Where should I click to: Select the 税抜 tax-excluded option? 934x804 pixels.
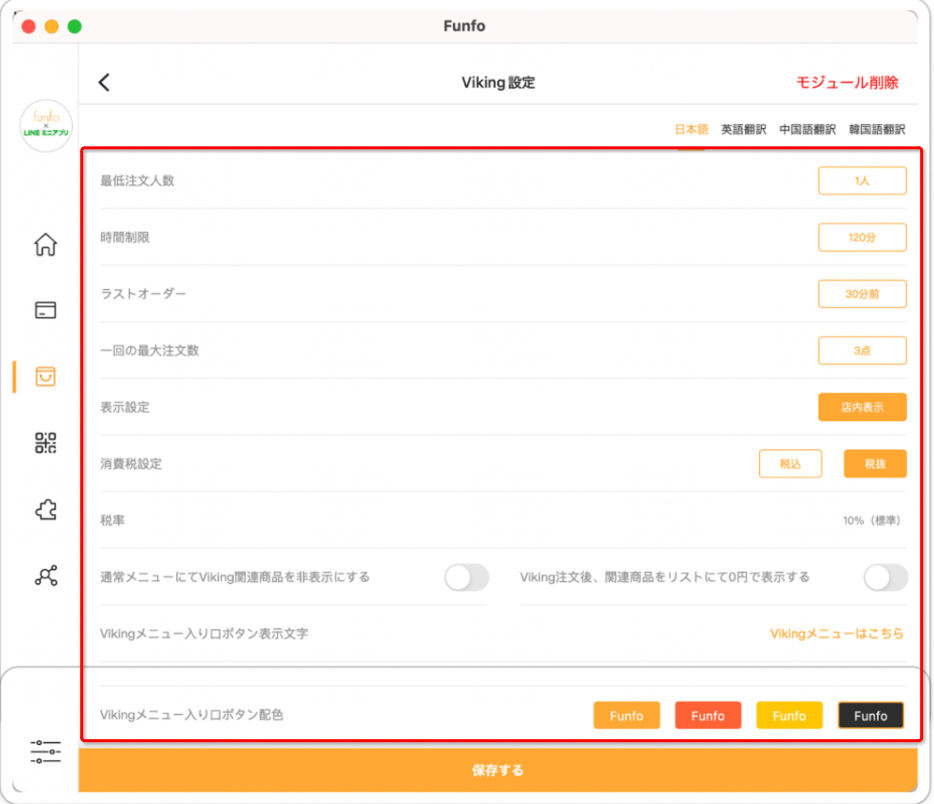tap(875, 464)
